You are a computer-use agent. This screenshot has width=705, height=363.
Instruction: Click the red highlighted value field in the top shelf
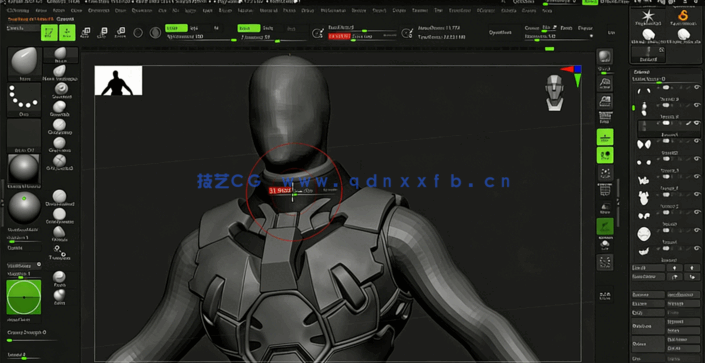339,36
